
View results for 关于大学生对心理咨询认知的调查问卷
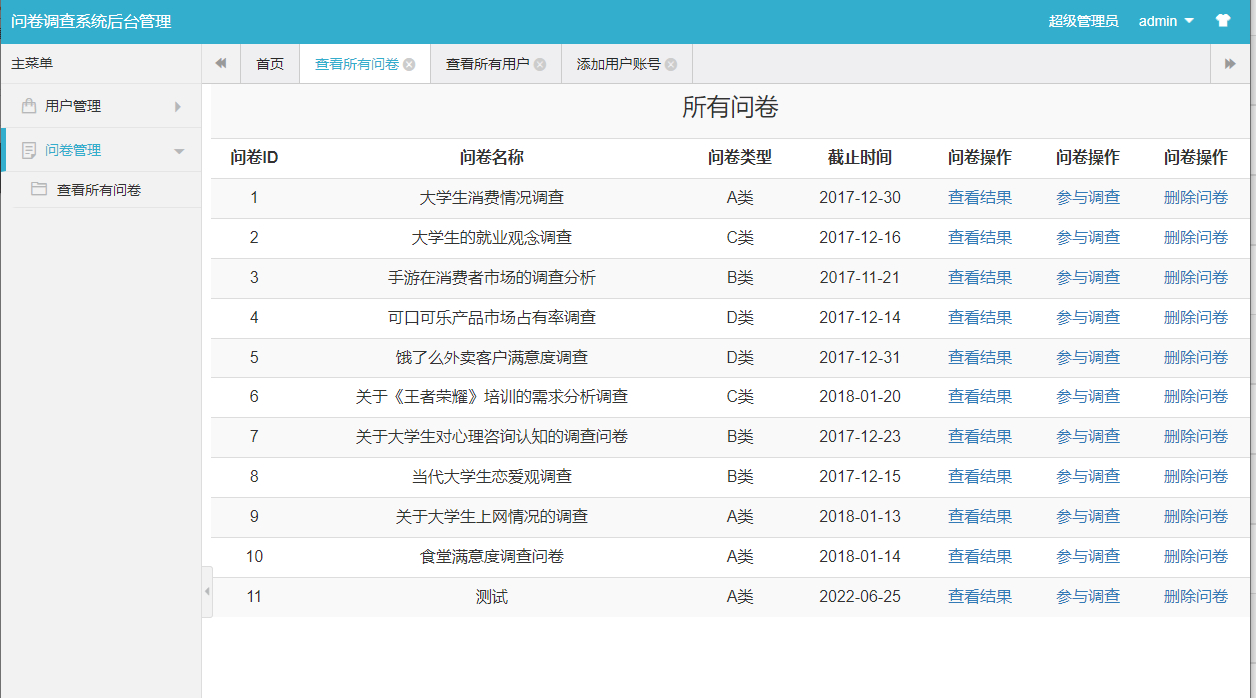[x=980, y=437]
